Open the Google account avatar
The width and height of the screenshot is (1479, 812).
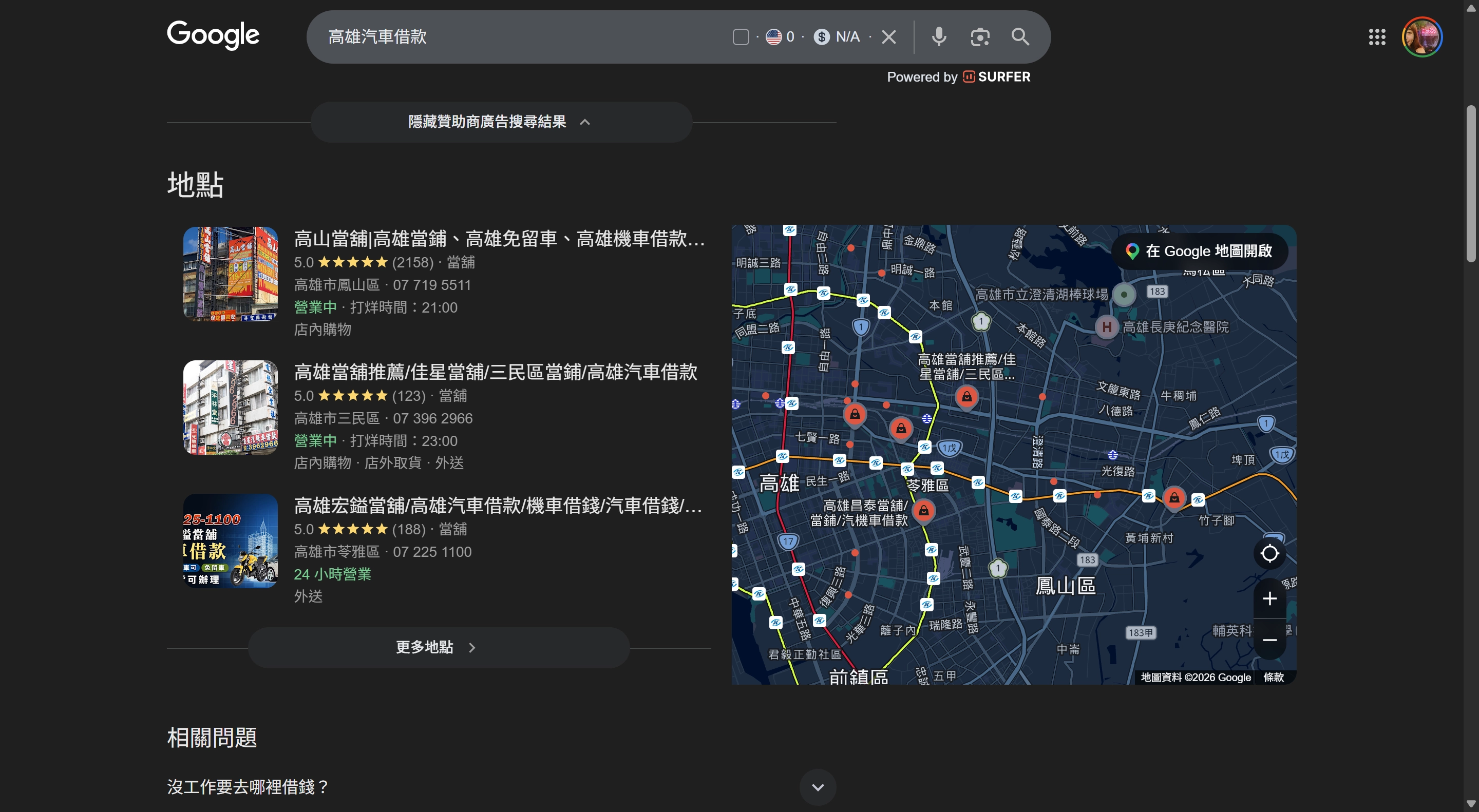1421,37
